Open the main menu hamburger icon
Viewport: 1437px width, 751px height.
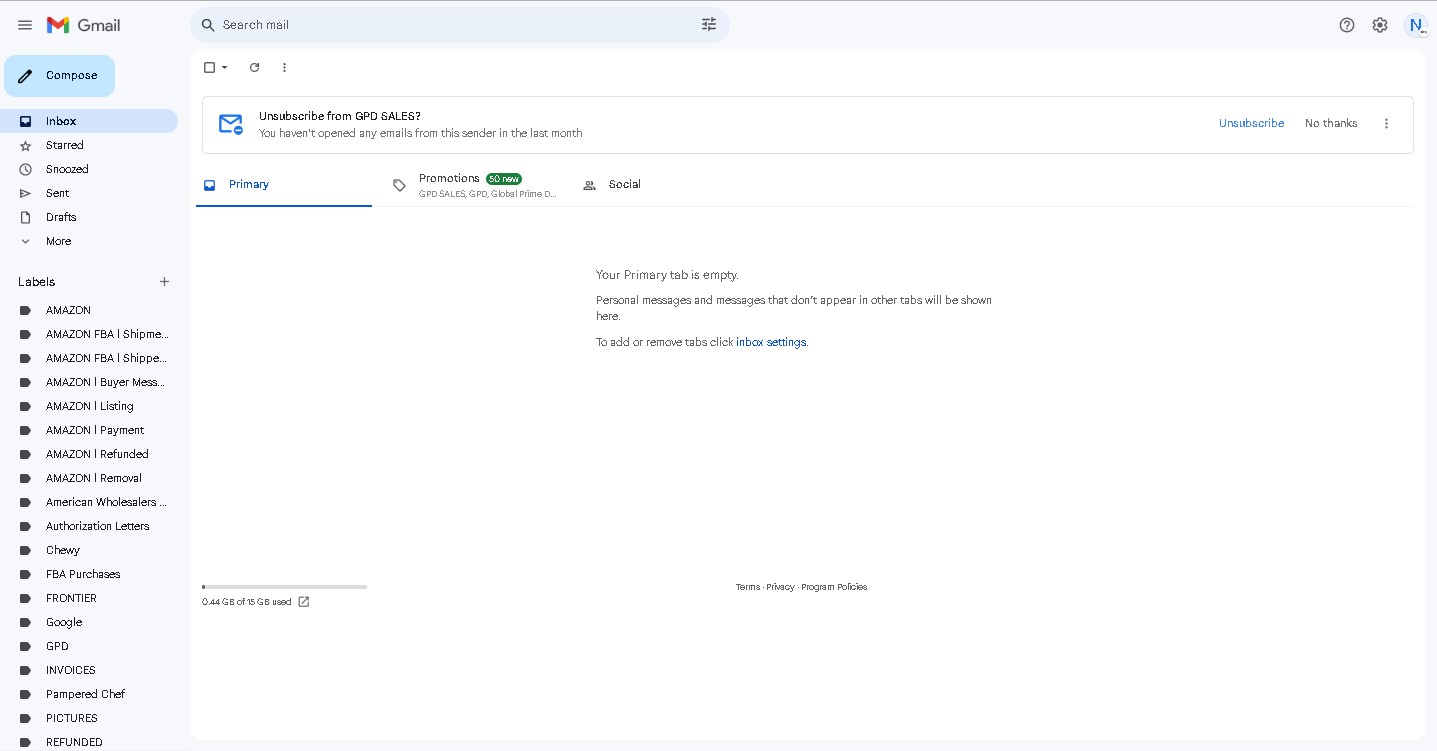click(25, 25)
